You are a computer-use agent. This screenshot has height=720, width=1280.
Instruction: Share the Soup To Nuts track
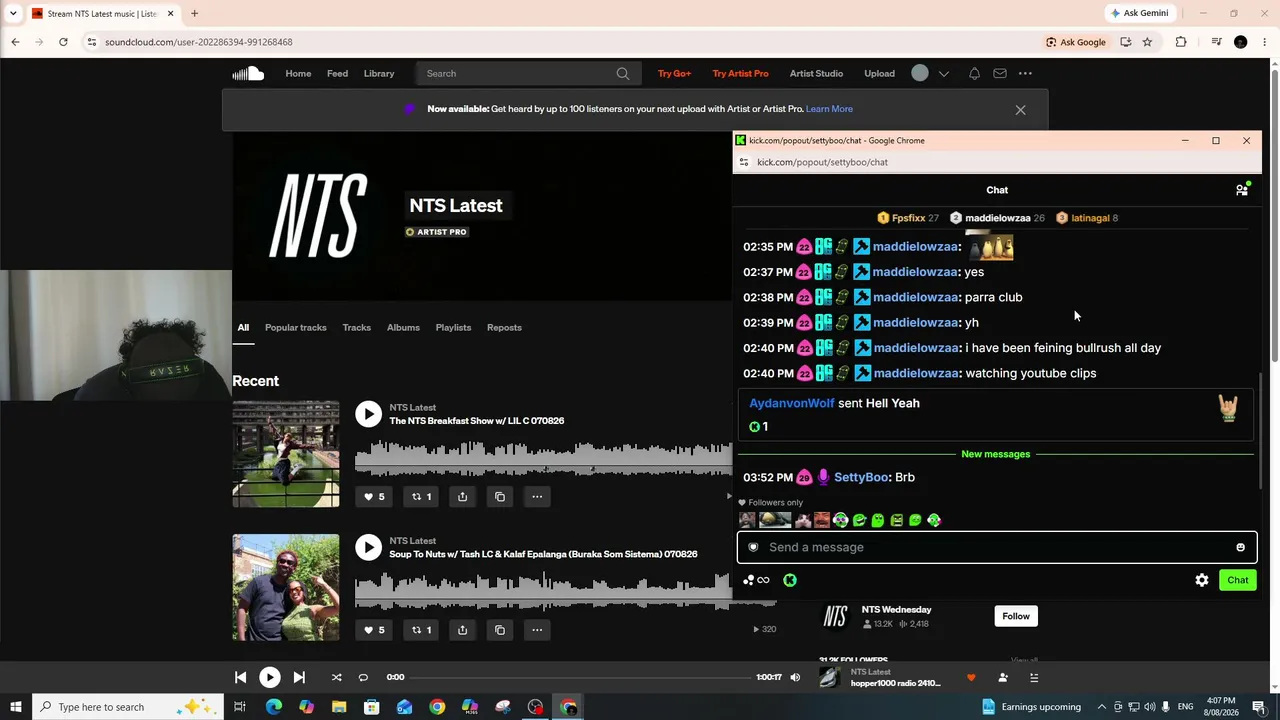462,630
